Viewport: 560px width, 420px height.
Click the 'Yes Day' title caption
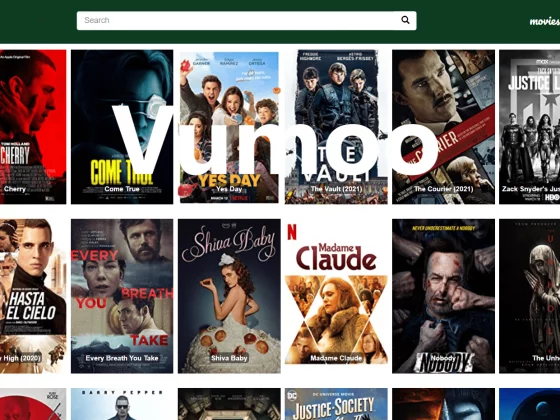[x=229, y=189]
